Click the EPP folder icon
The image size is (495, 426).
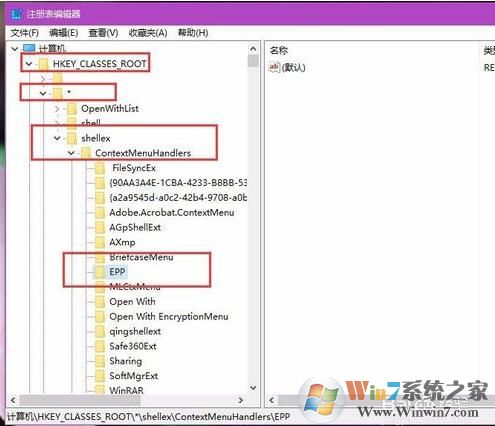[x=100, y=272]
